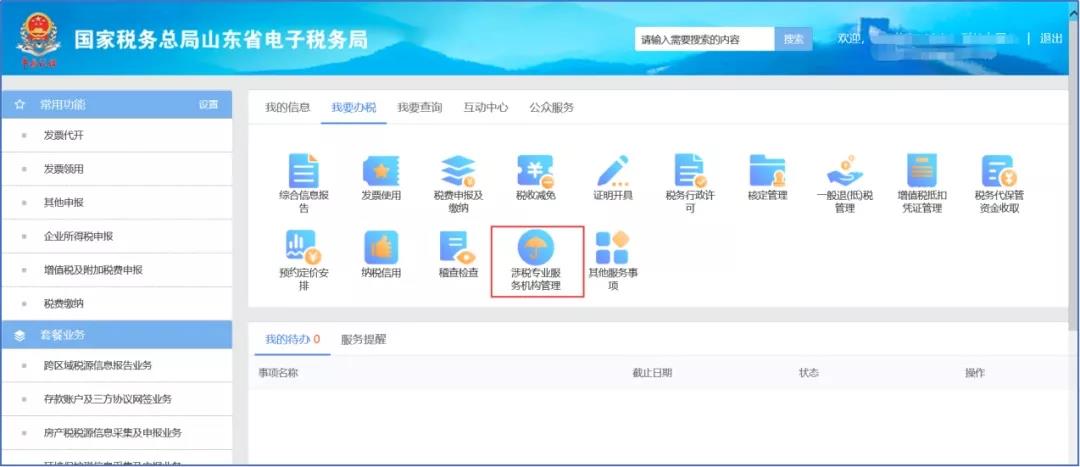Open 一般退(抵)税管理 icon
1080x467 pixels.
click(844, 171)
